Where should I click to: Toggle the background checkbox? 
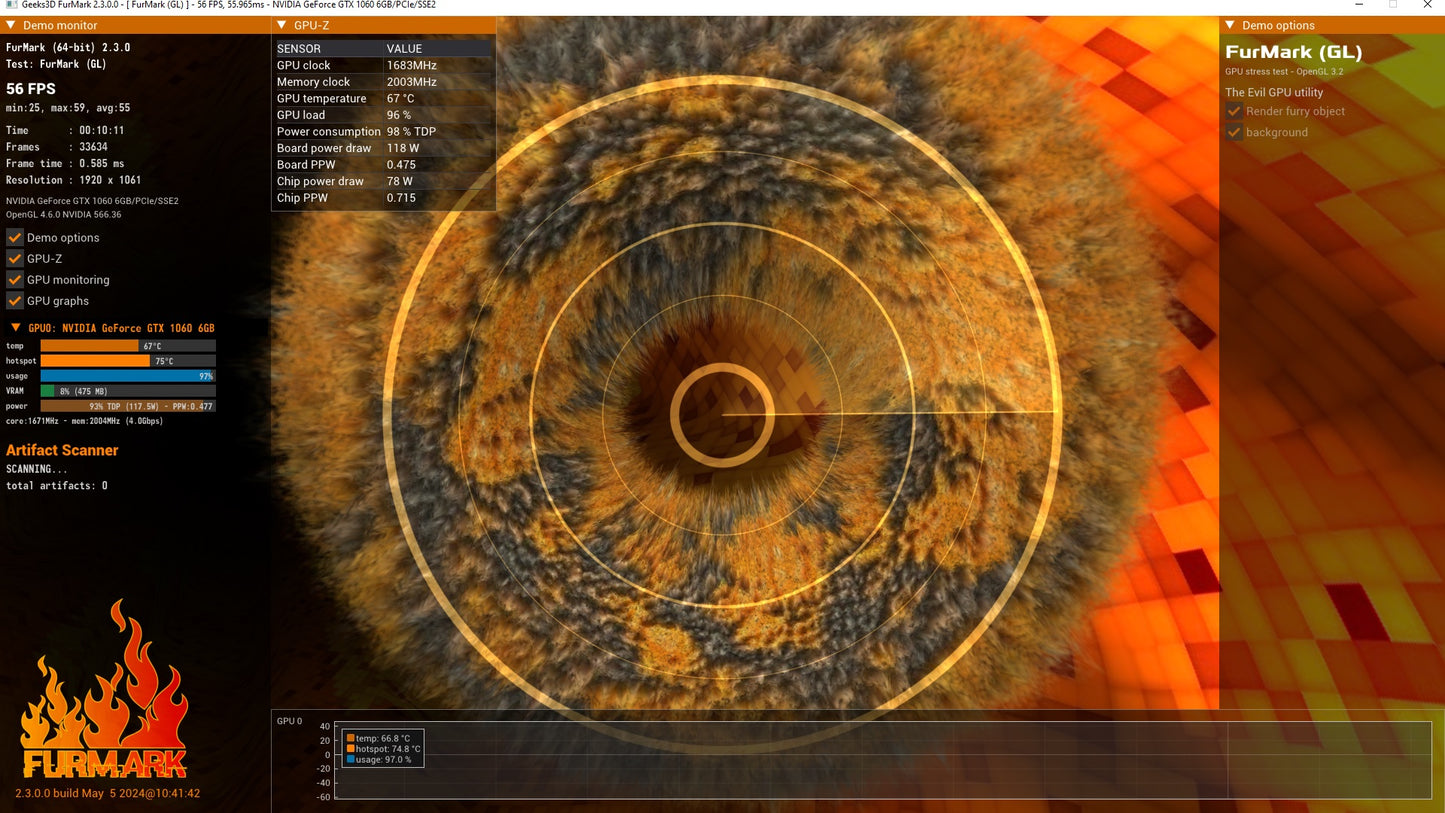[1234, 132]
